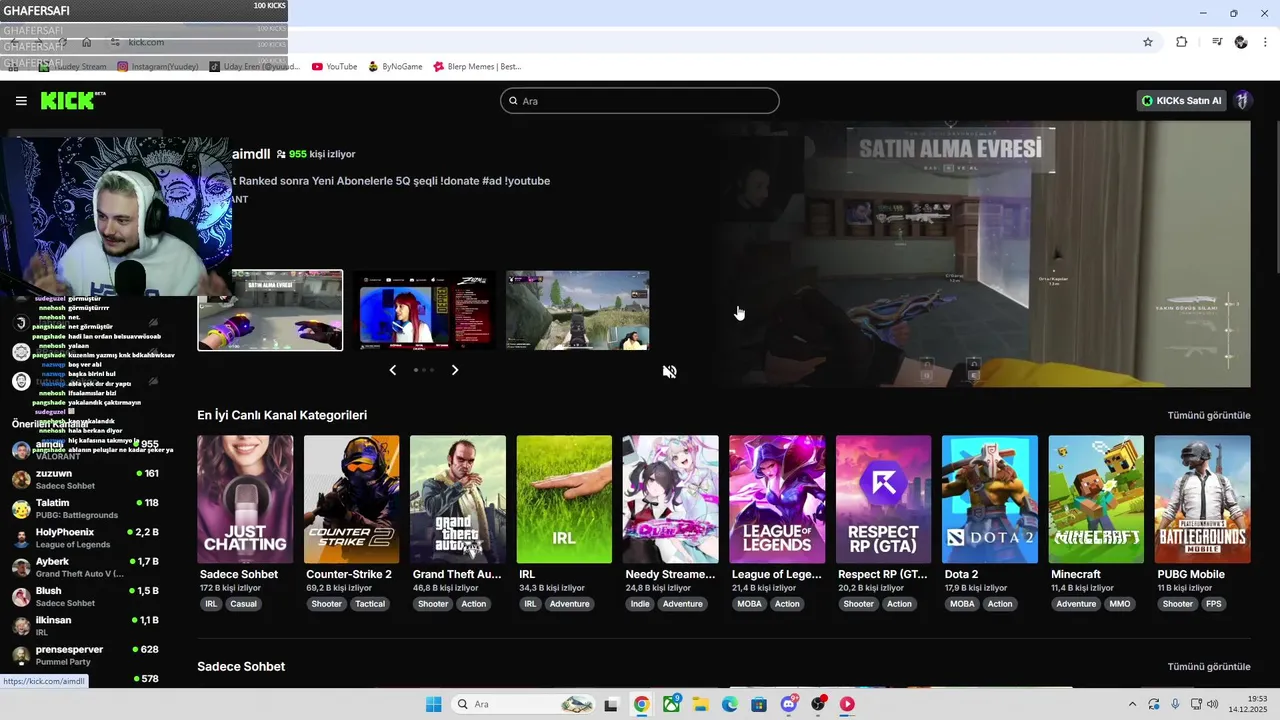The image size is (1280, 720).
Task: Open Blerp Memes bookmark
Action: coord(477,67)
